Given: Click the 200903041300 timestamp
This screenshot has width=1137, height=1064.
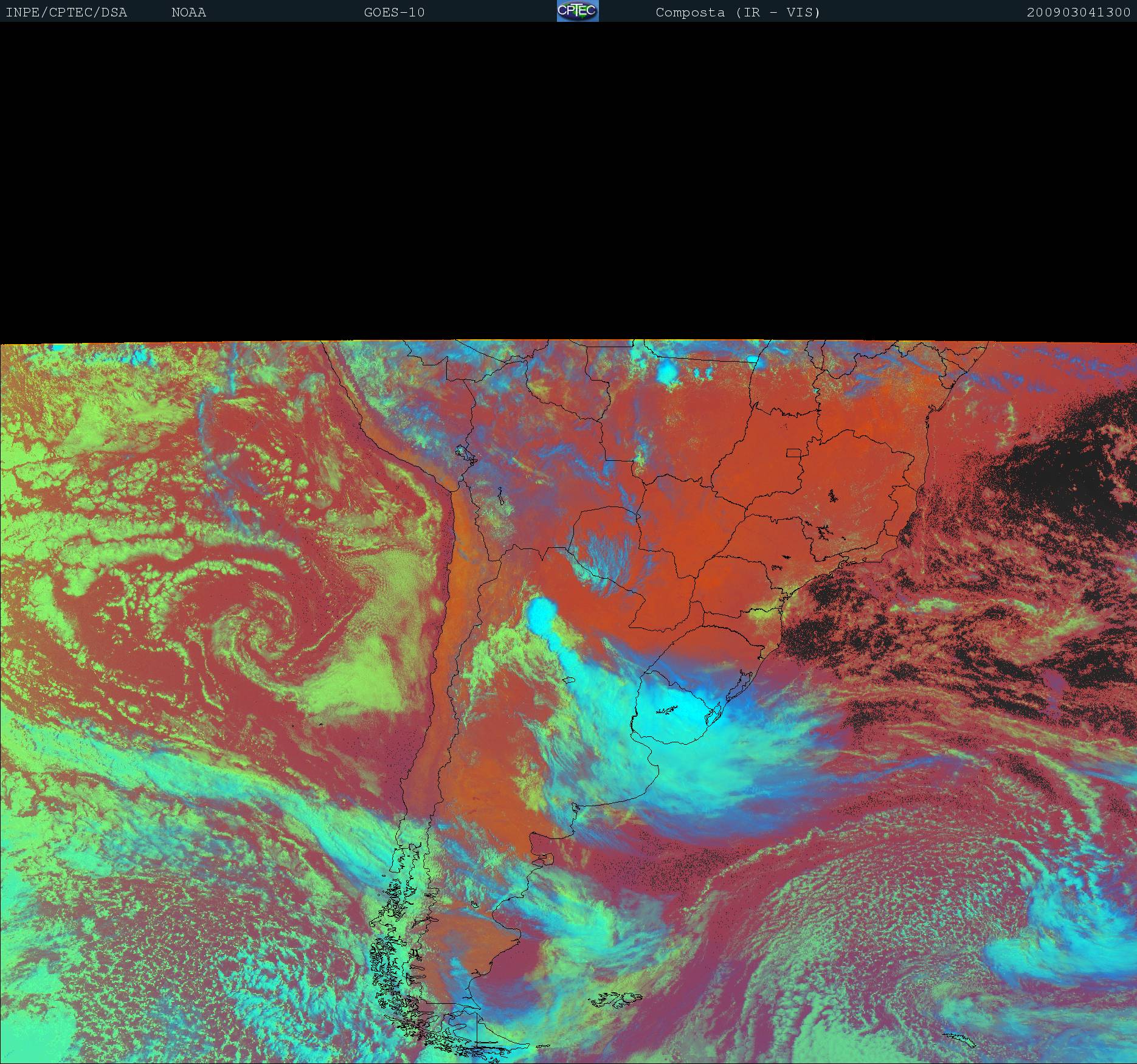Looking at the screenshot, I should click(x=1079, y=12).
